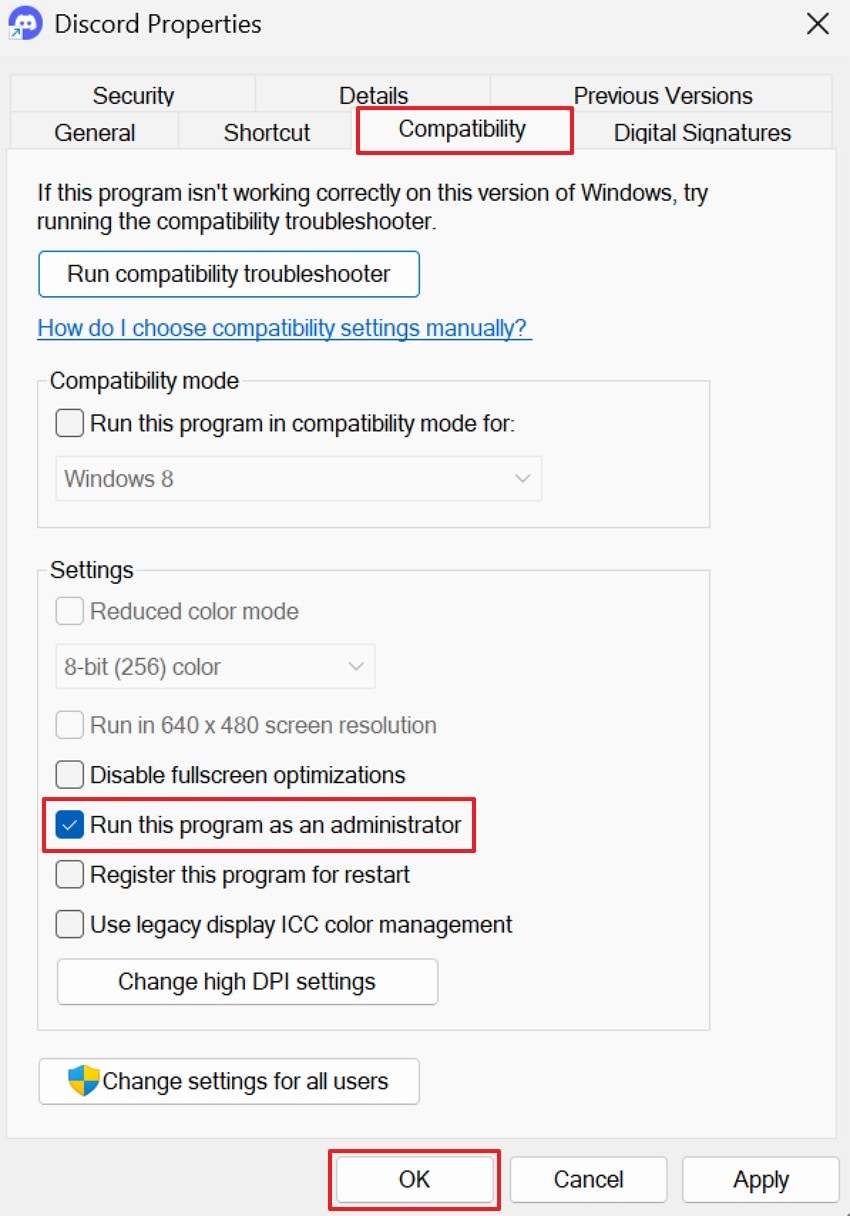Switch to the Security tab

pyautogui.click(x=133, y=95)
